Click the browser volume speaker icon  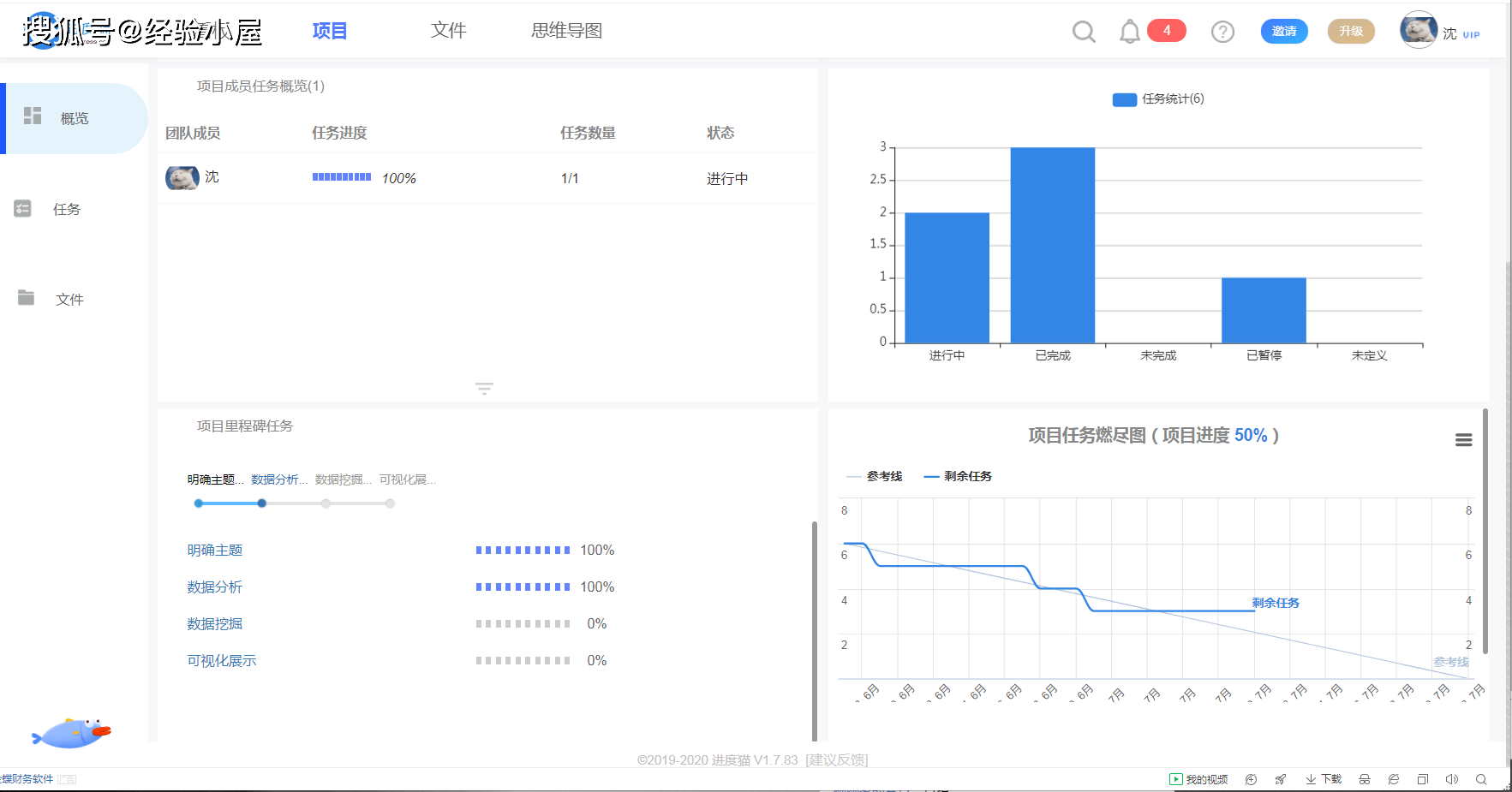1451,779
